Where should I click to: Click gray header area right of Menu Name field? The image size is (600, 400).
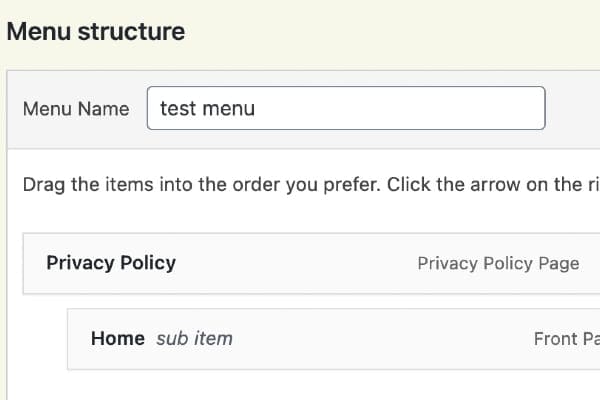572,109
